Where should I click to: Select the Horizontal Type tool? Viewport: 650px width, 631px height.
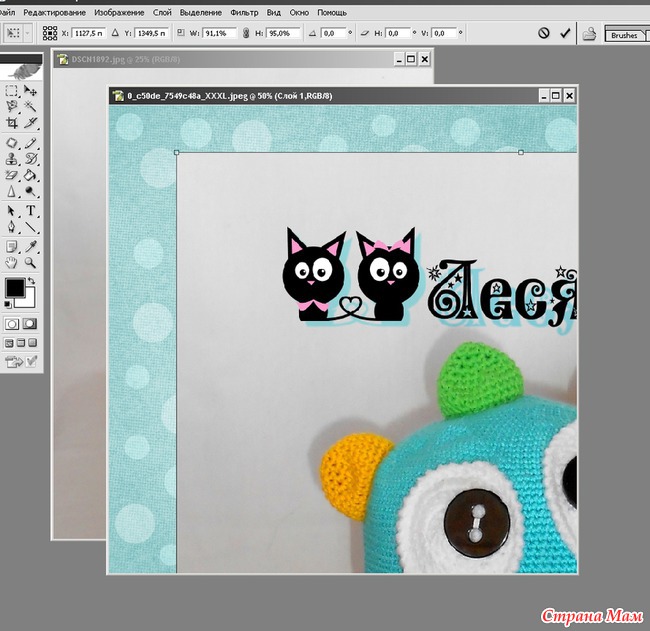(31, 211)
